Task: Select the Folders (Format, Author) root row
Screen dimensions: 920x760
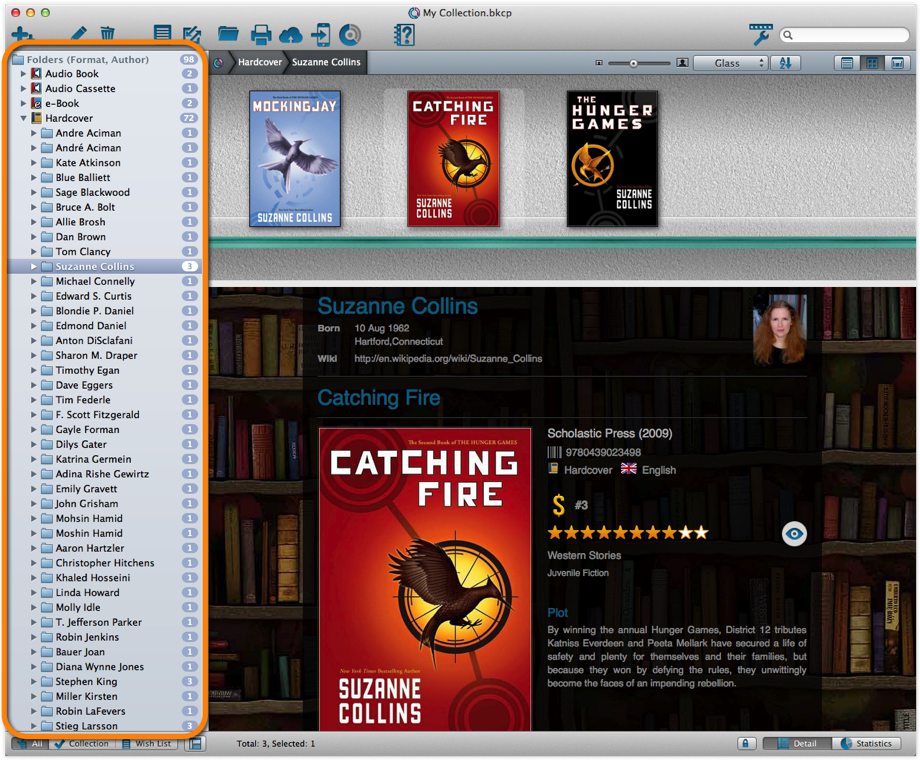Action: [104, 59]
